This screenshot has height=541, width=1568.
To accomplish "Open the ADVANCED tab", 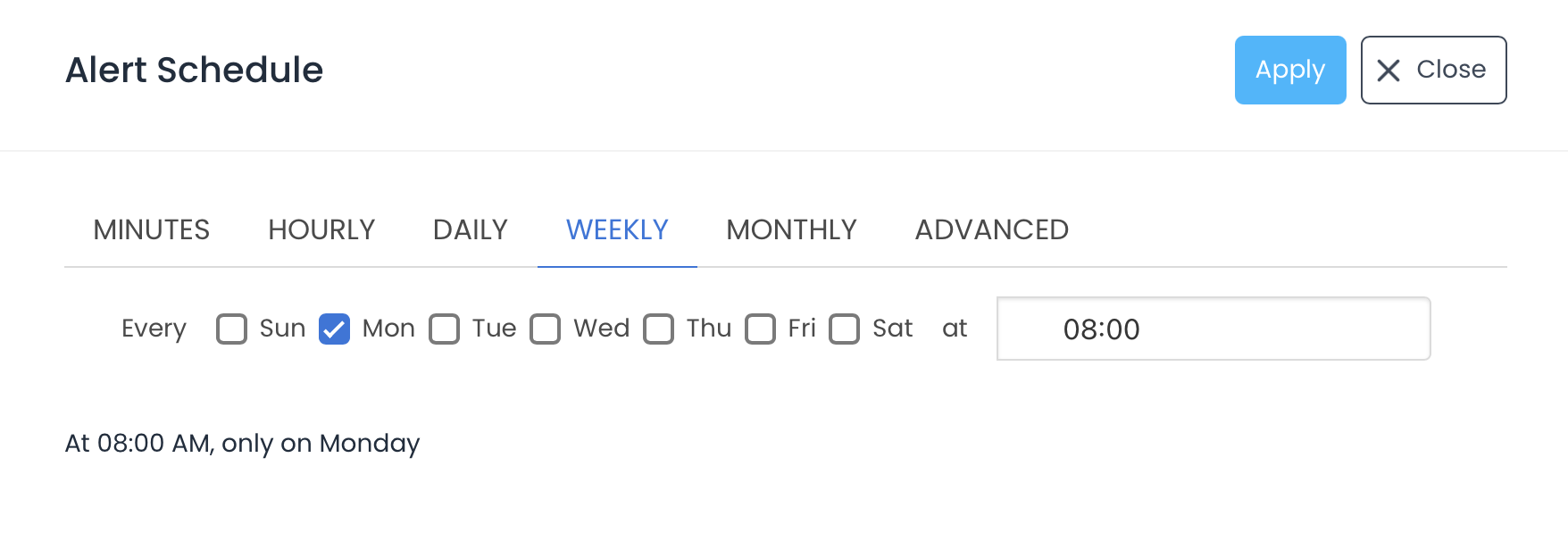I will (x=991, y=230).
